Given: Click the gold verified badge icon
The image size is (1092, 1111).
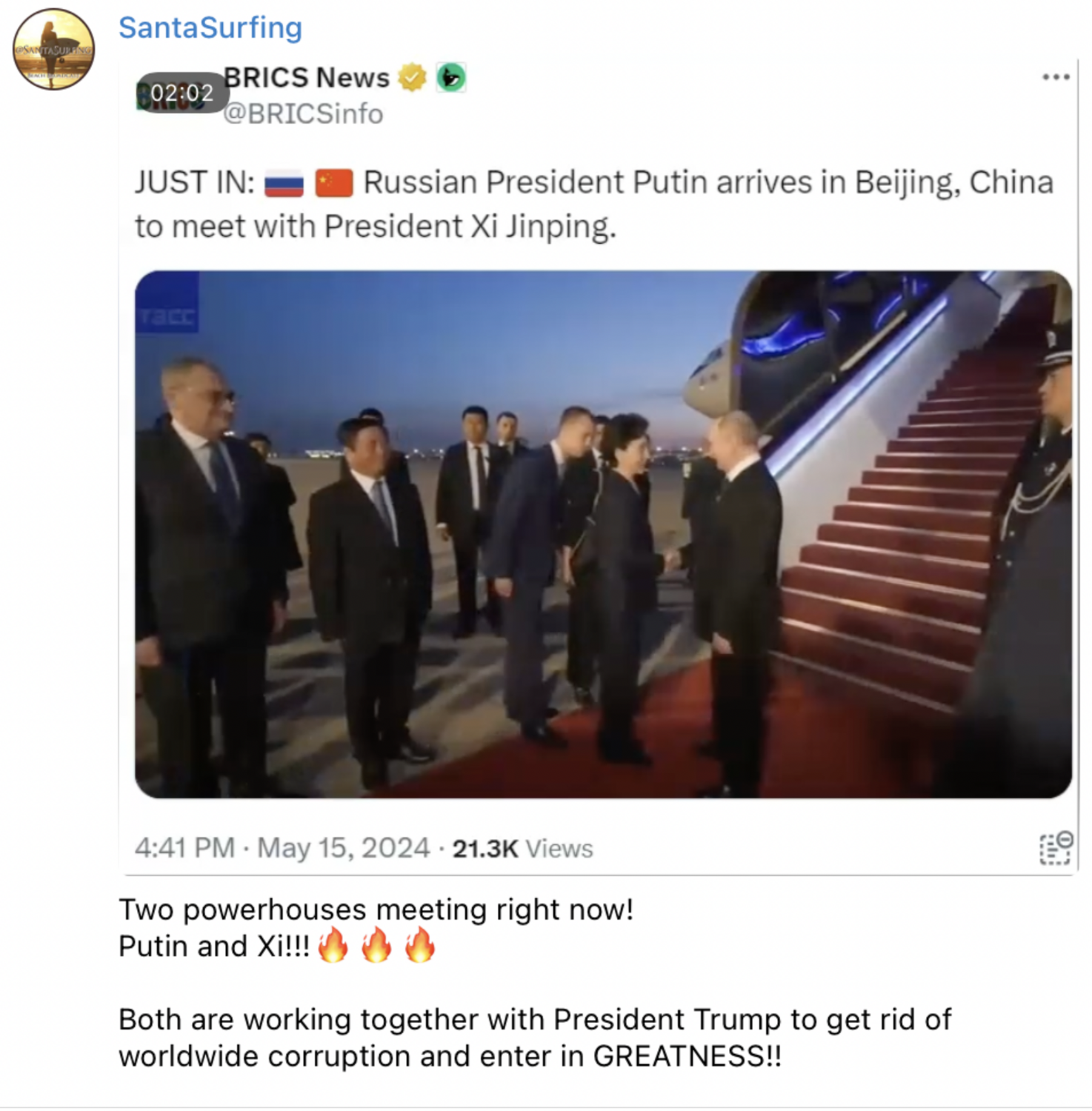Looking at the screenshot, I should pos(413,77).
